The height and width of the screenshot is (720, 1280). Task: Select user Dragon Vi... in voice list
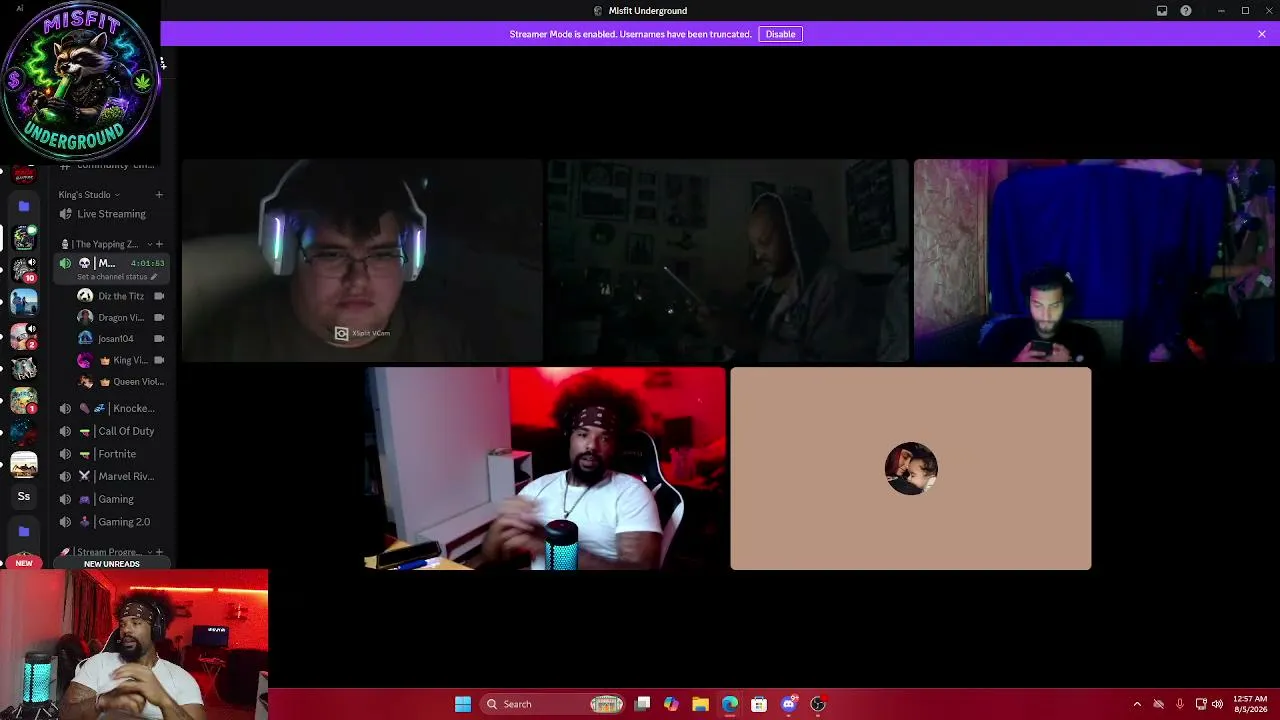pos(120,318)
